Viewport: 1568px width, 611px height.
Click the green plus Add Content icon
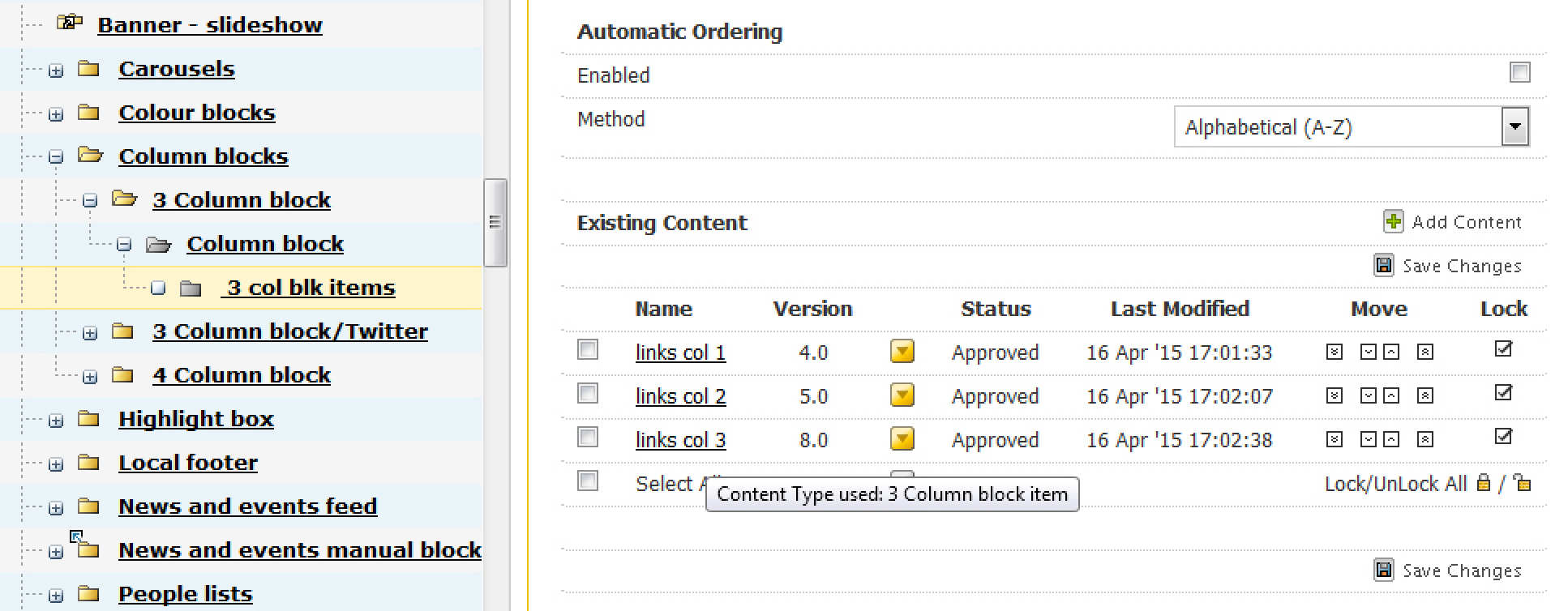[1393, 221]
